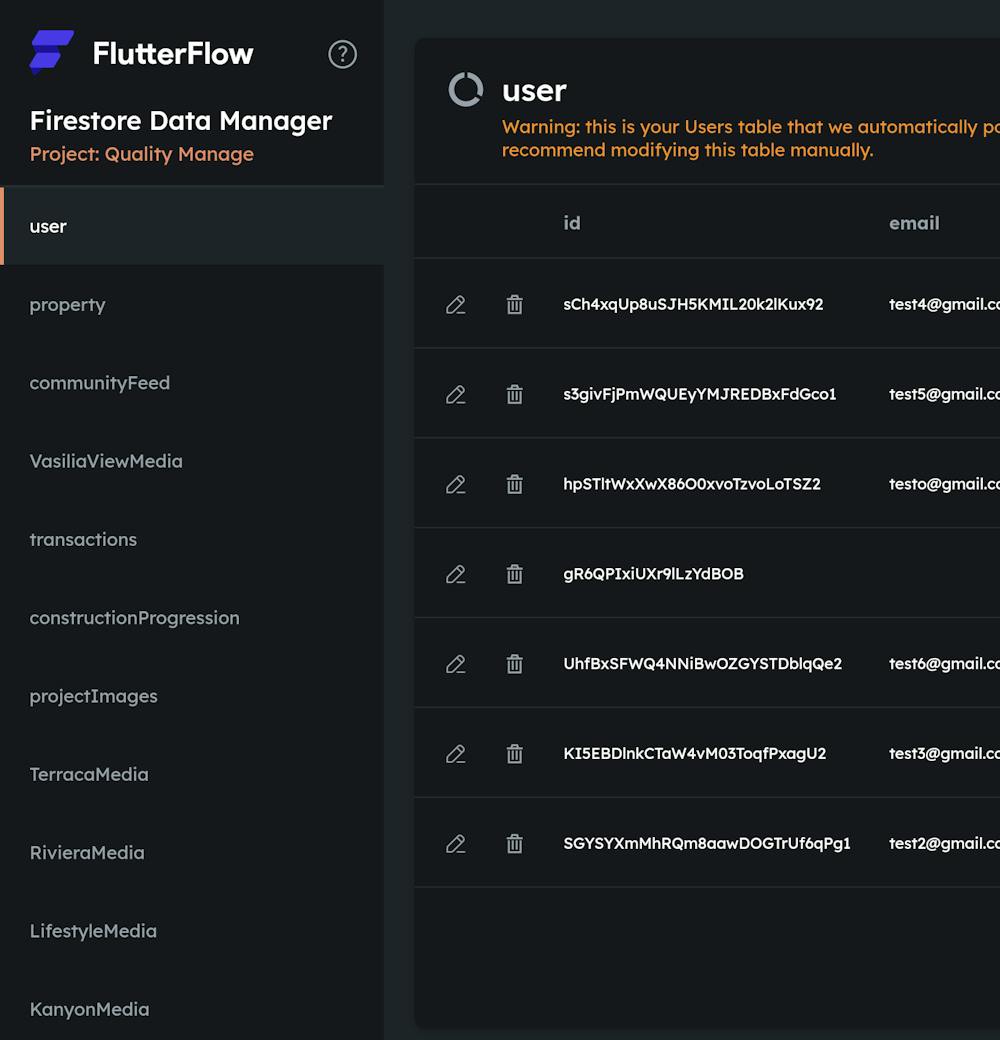Image resolution: width=1000 pixels, height=1040 pixels.
Task: Click the test3@gmail email cell
Action: [944, 753]
